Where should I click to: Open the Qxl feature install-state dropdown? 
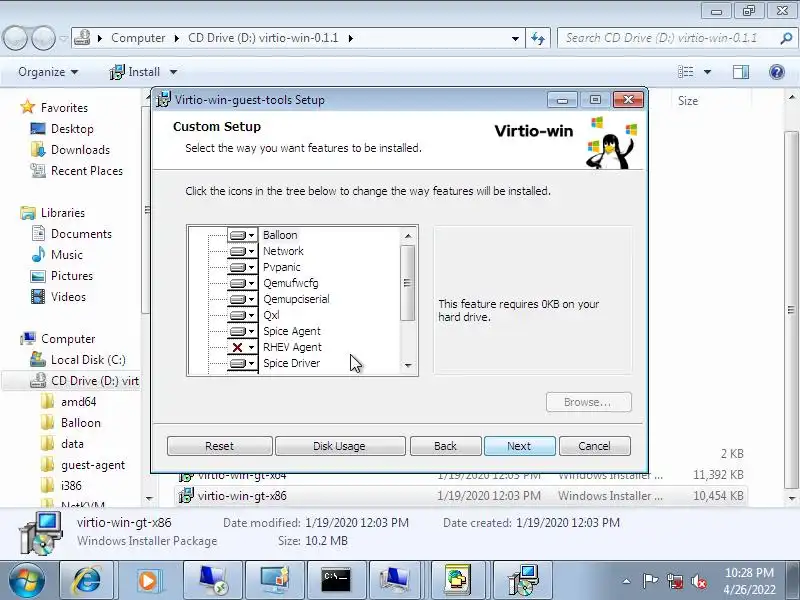click(242, 315)
